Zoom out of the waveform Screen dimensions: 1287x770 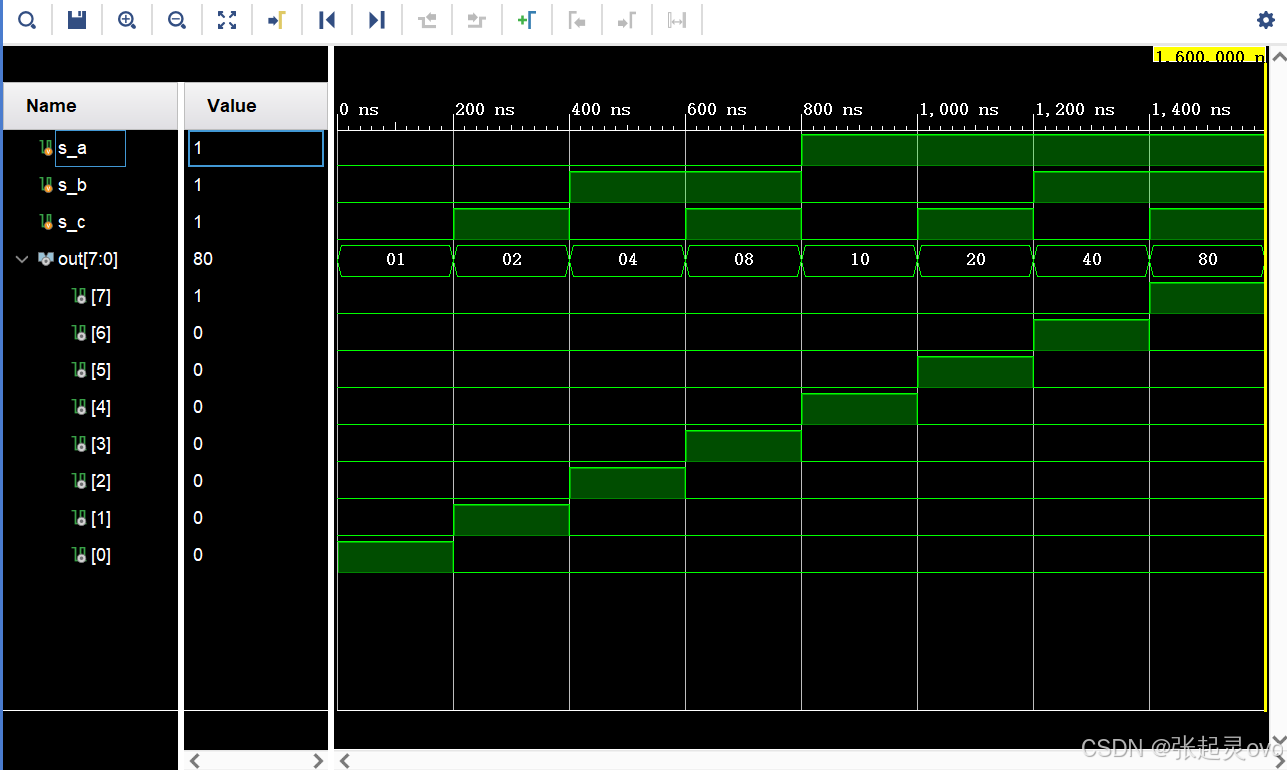[x=177, y=20]
